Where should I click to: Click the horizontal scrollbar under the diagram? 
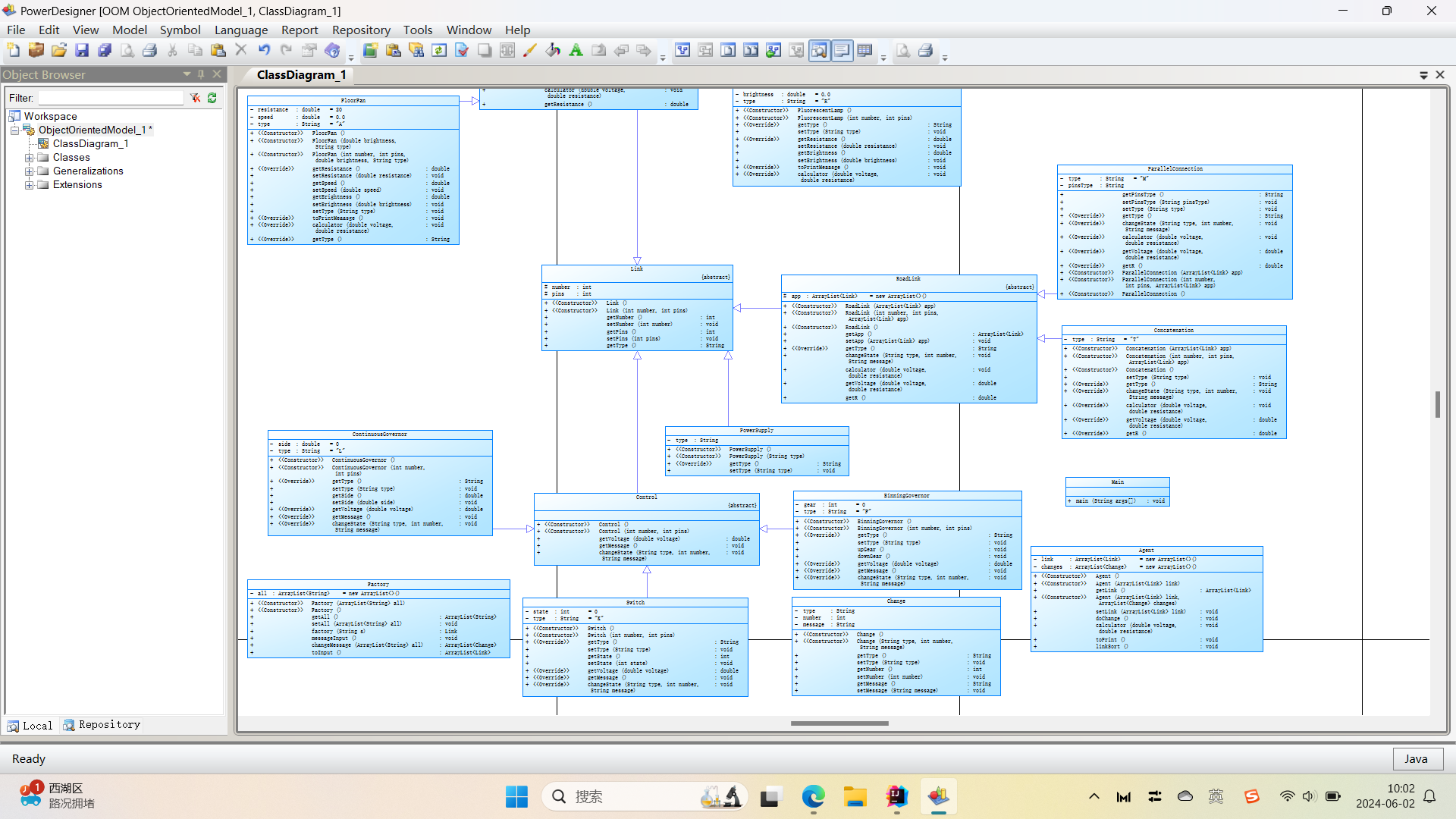point(839,723)
